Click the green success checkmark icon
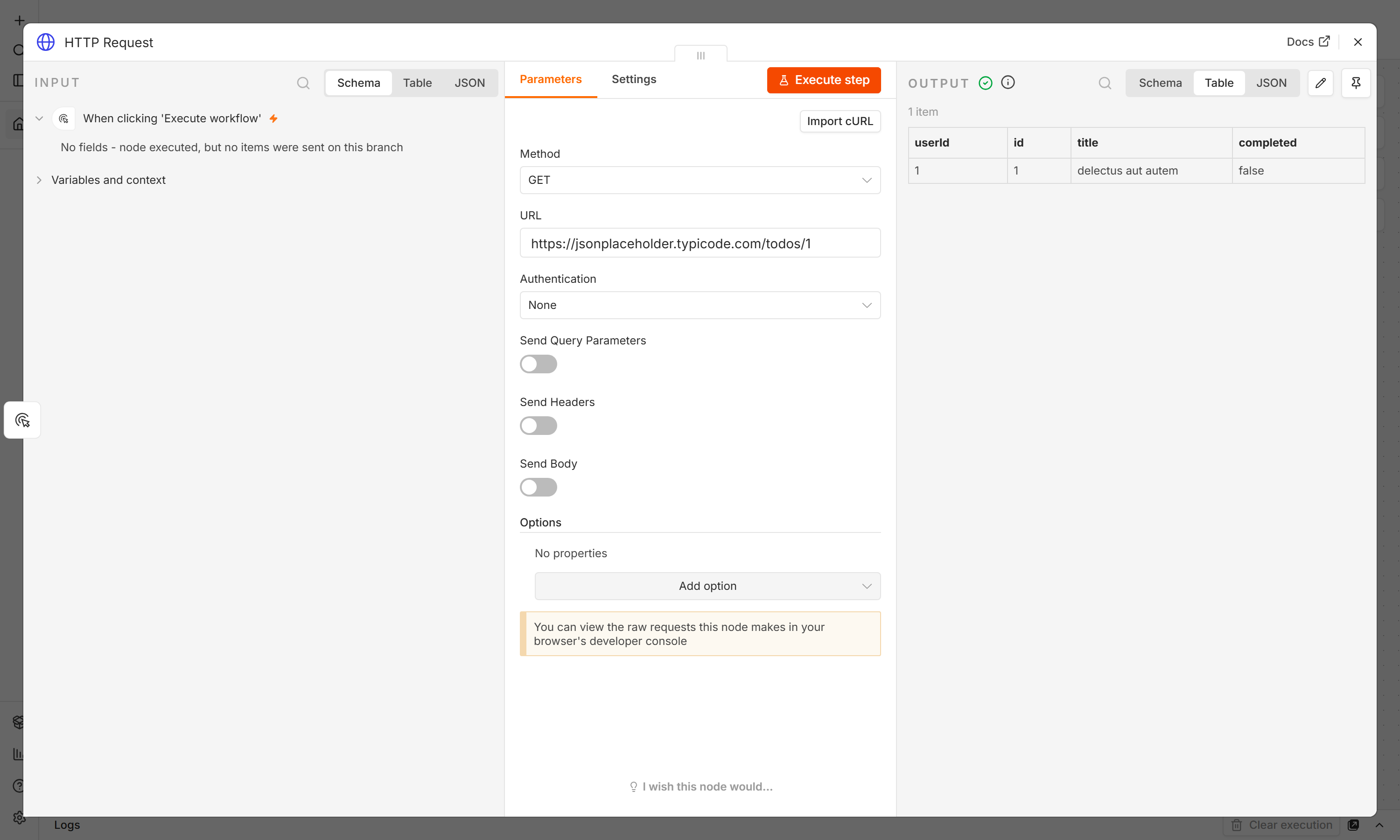 986,83
